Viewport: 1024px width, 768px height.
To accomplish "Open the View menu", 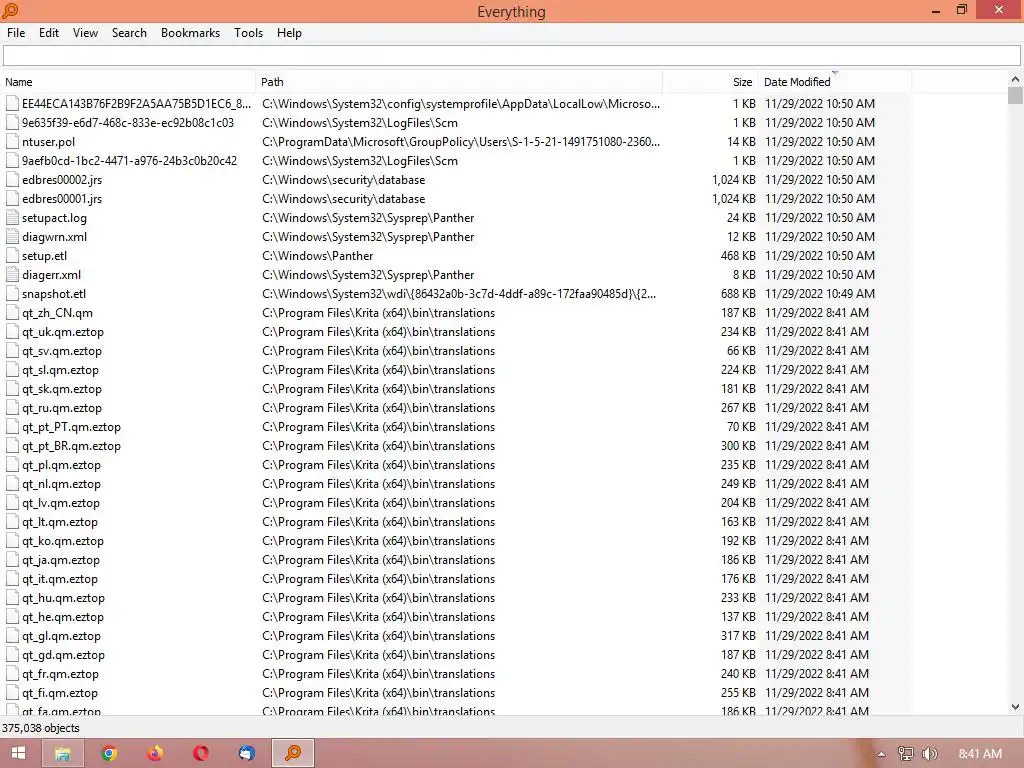I will (85, 33).
